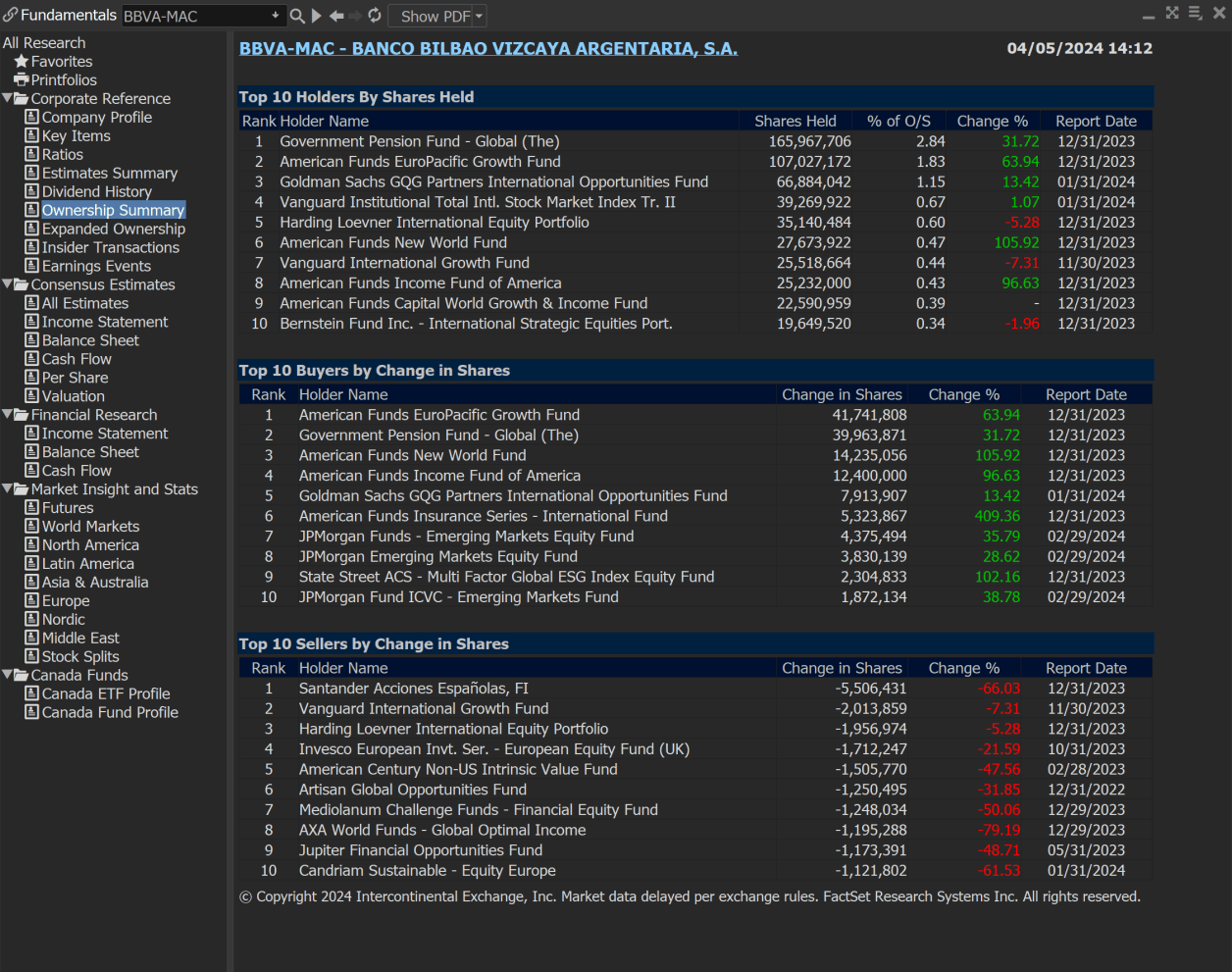The image size is (1232, 972).
Task: Sort Top 10 Holders by % of O/S
Action: (x=898, y=122)
